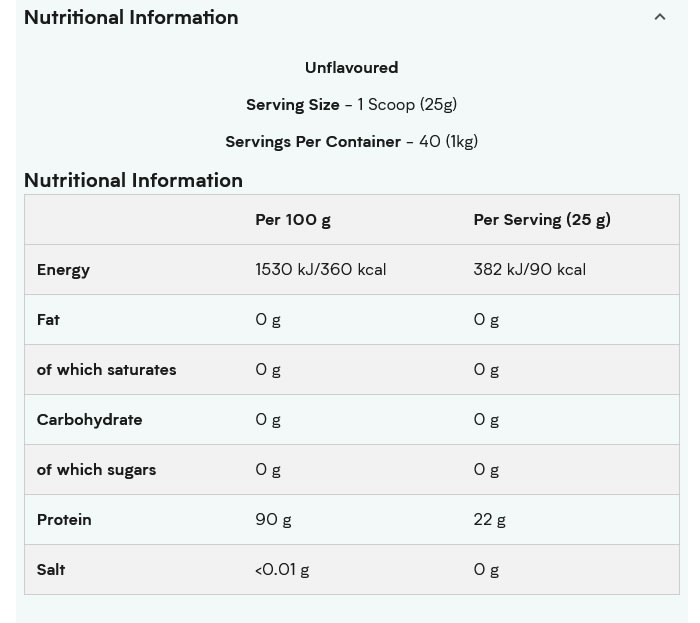Image resolution: width=700 pixels, height=623 pixels.
Task: Select the Per Serving (25 g) column header
Action: [x=541, y=219]
